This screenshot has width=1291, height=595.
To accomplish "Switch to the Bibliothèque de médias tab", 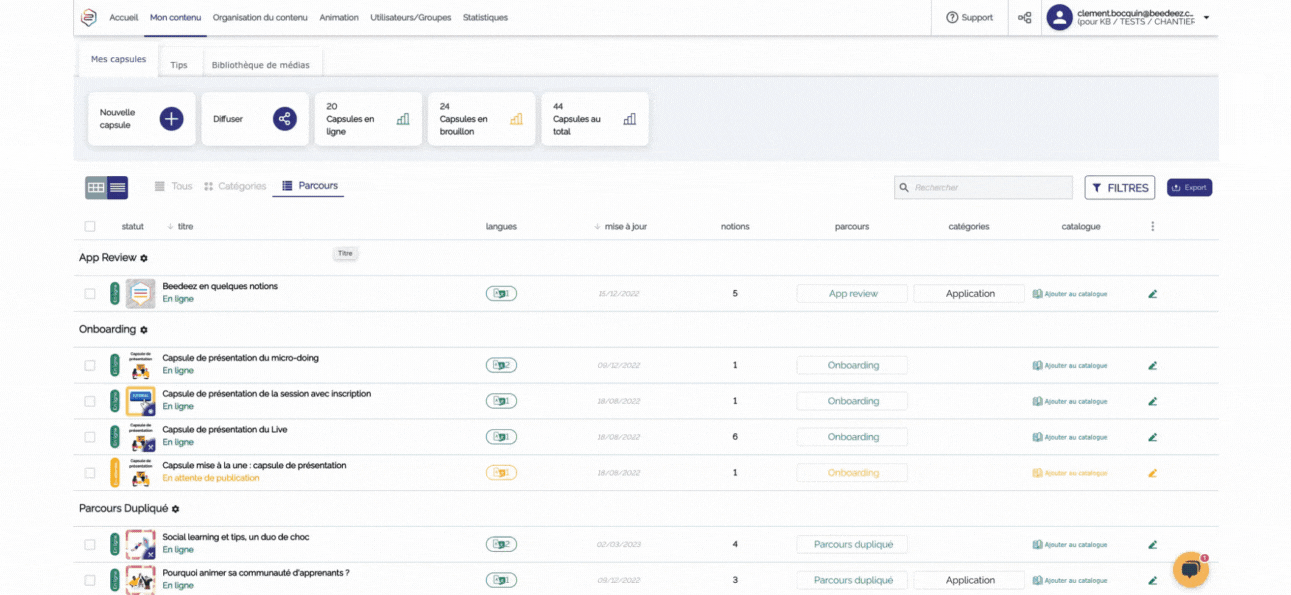I will click(260, 65).
